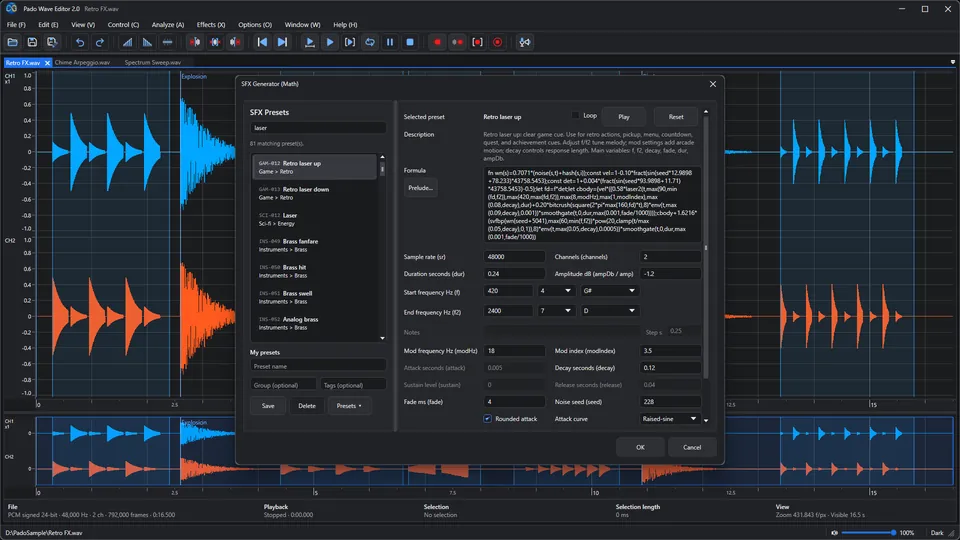The image size is (960, 540).
Task: Click the underlined Play icon
Action: point(310,42)
